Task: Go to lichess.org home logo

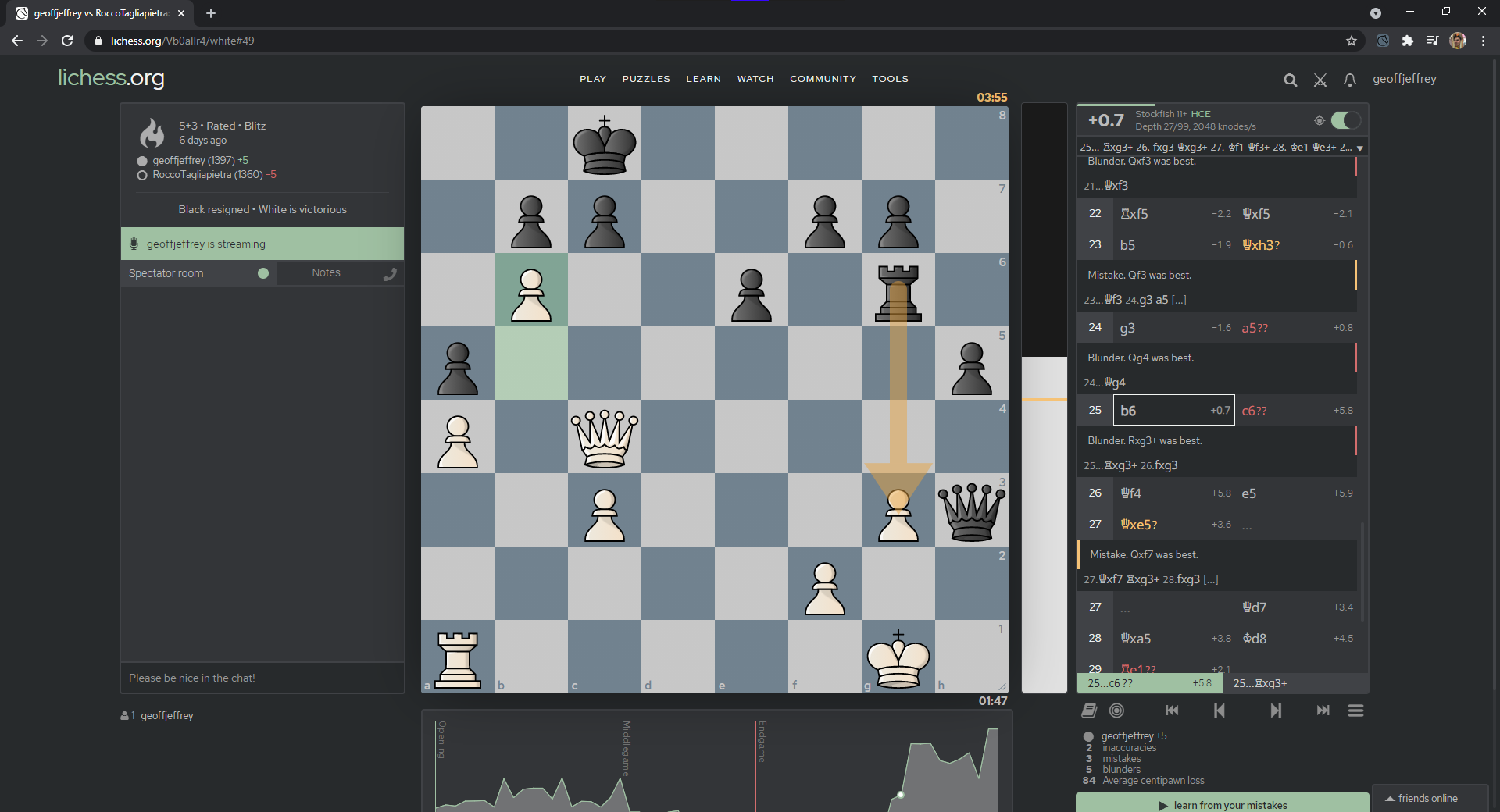Action: pos(111,77)
